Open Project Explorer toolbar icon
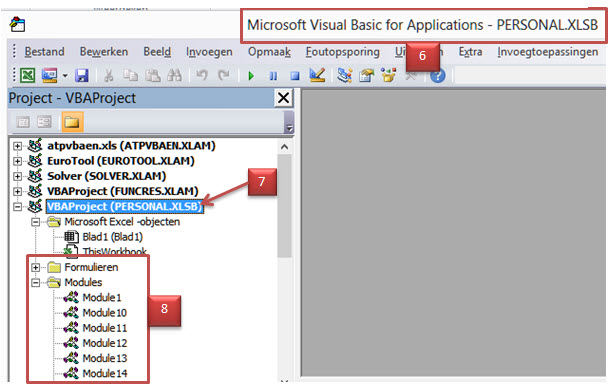609x387 pixels. pyautogui.click(x=344, y=75)
